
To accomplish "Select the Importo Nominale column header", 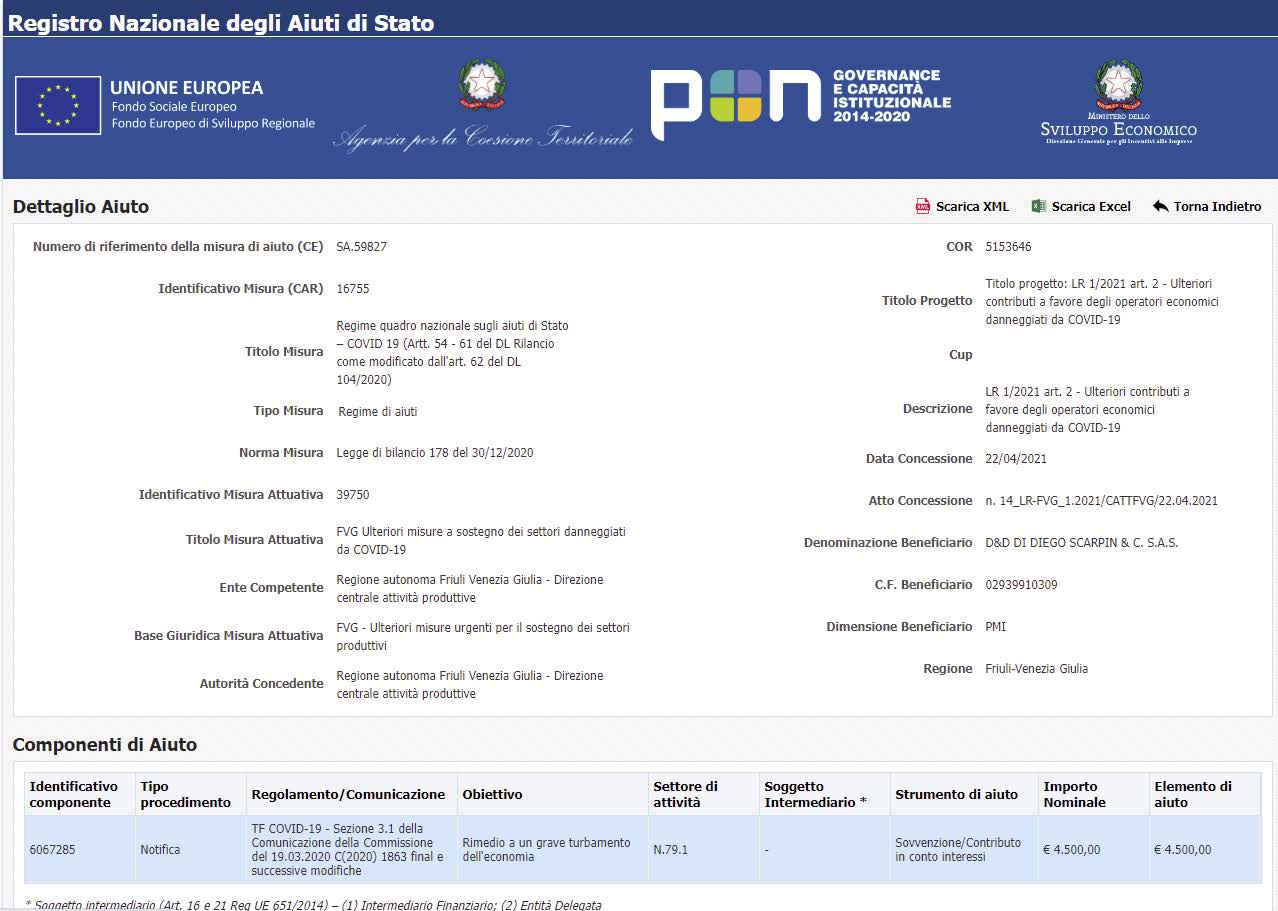I will [x=1094, y=794].
